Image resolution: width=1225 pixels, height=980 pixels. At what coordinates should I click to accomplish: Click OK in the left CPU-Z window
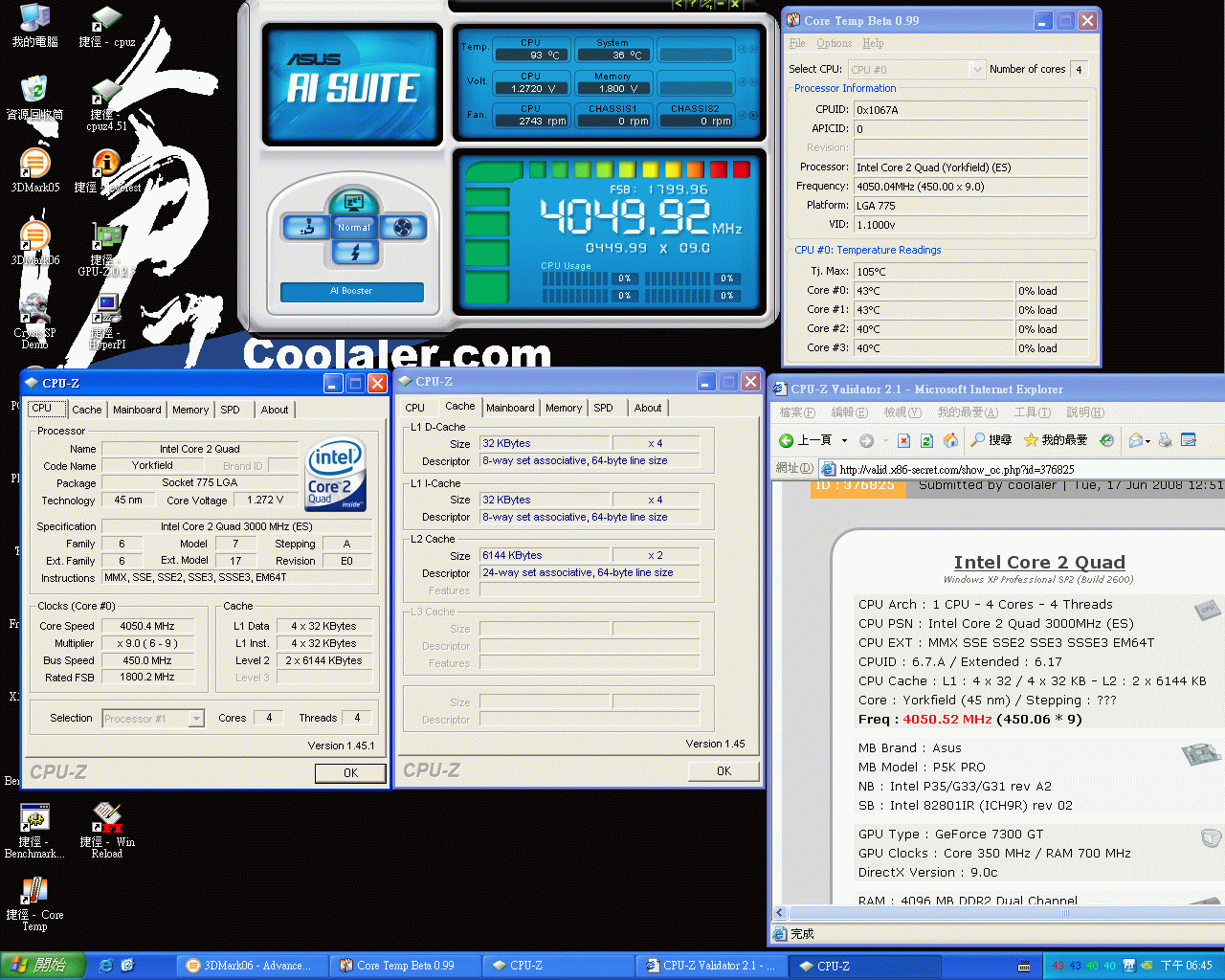350,773
